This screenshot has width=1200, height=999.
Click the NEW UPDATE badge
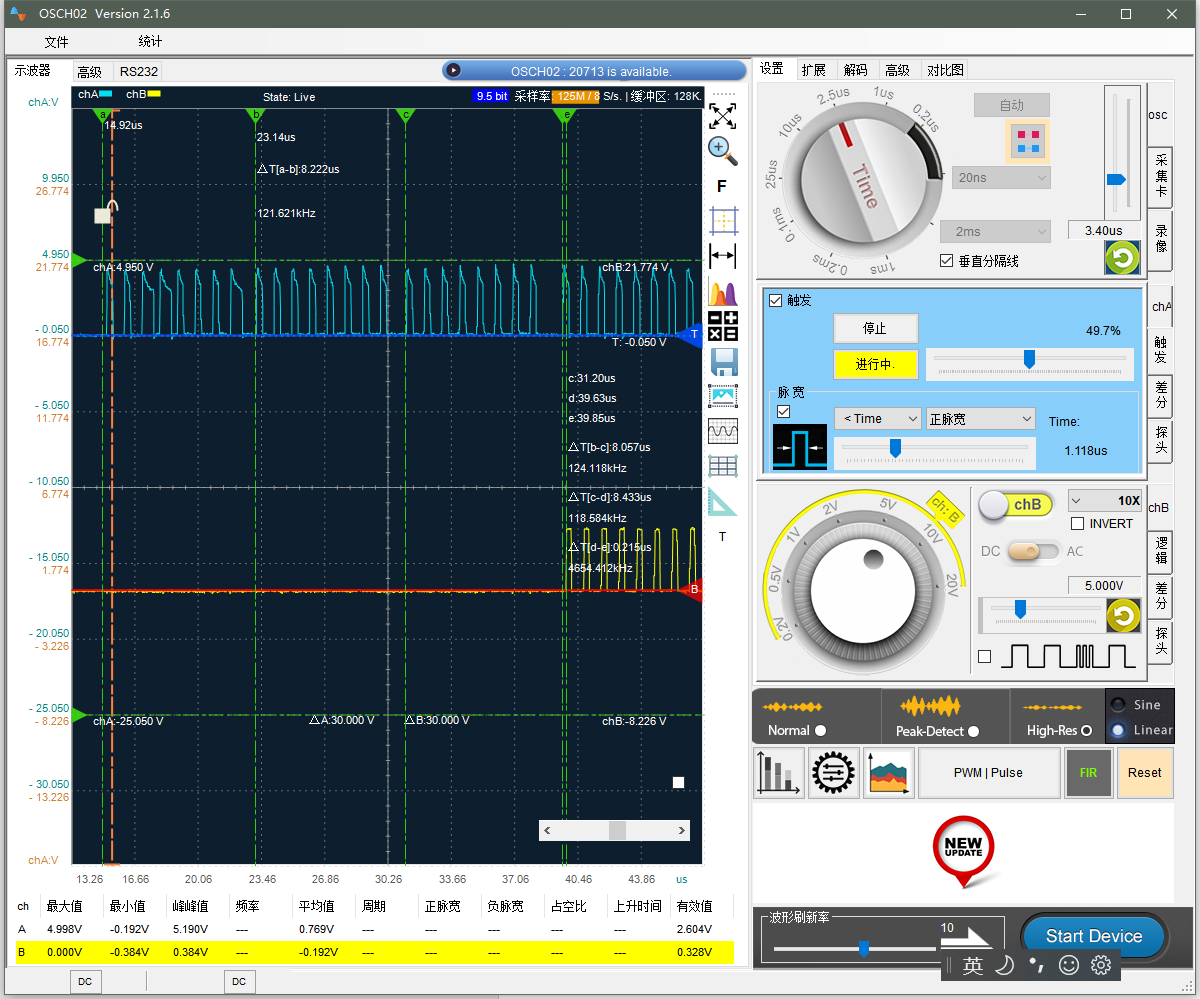click(x=964, y=849)
